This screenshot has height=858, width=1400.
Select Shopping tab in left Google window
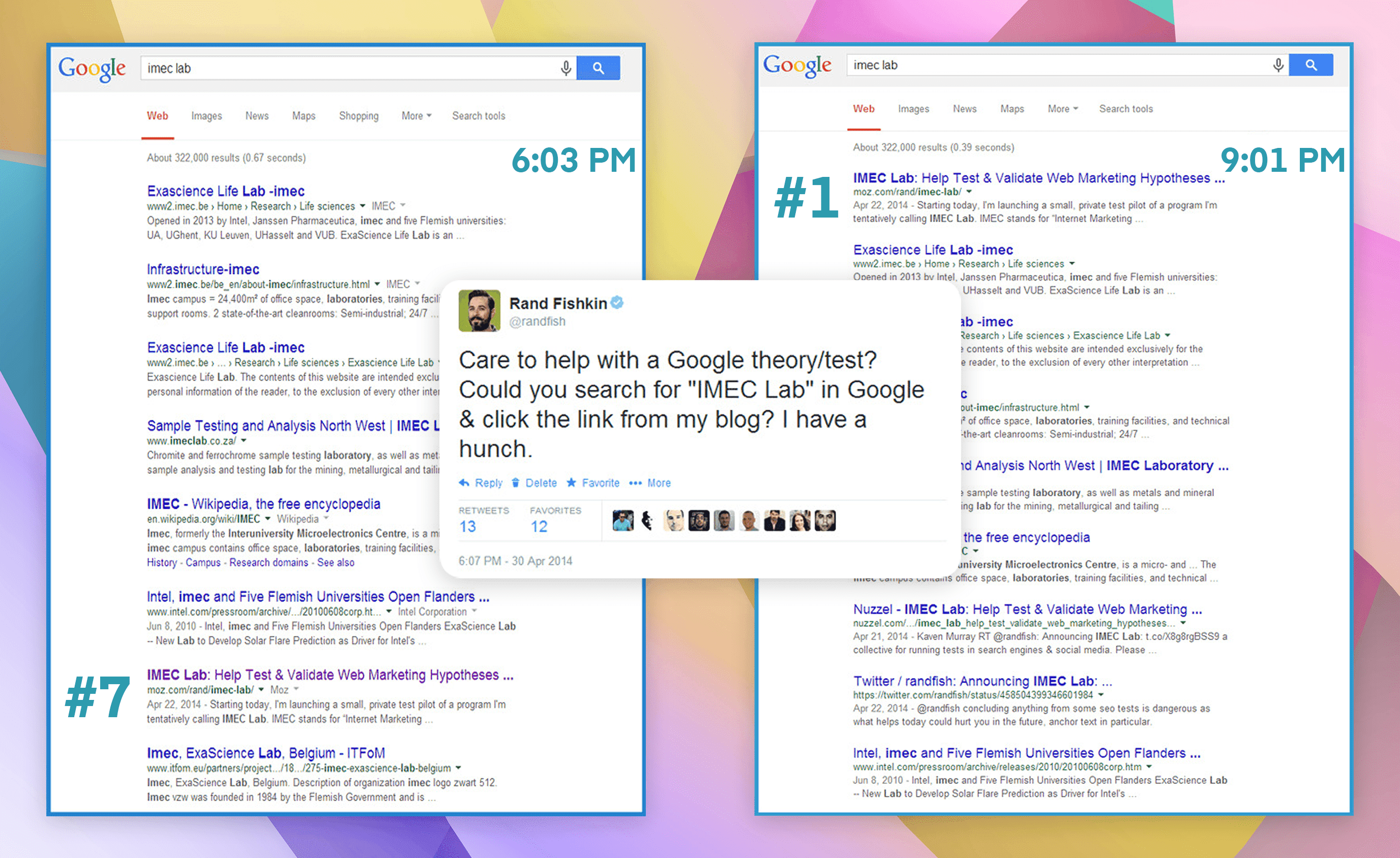tap(359, 116)
